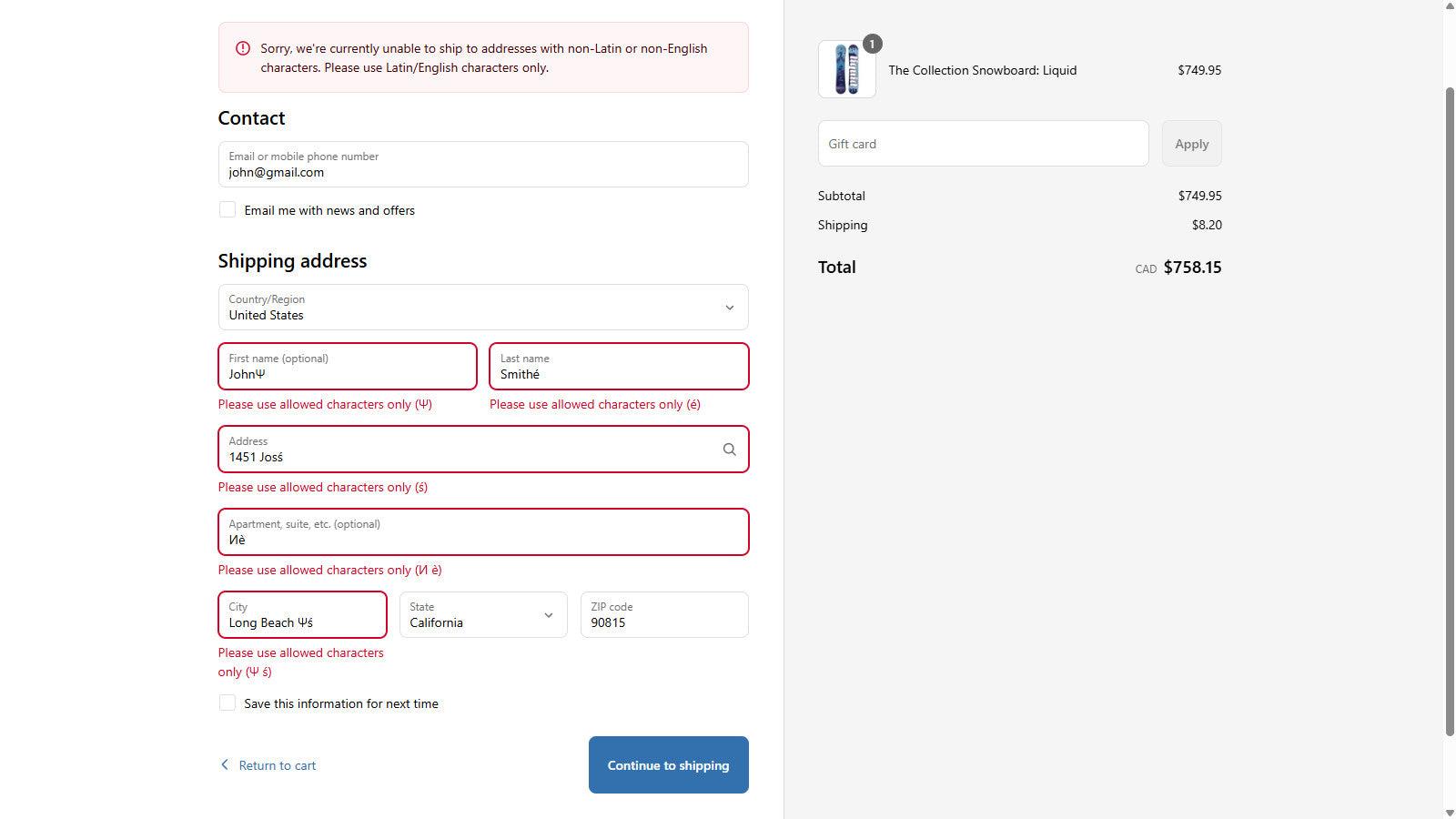Click the snowboard product thumbnail

tap(846, 70)
